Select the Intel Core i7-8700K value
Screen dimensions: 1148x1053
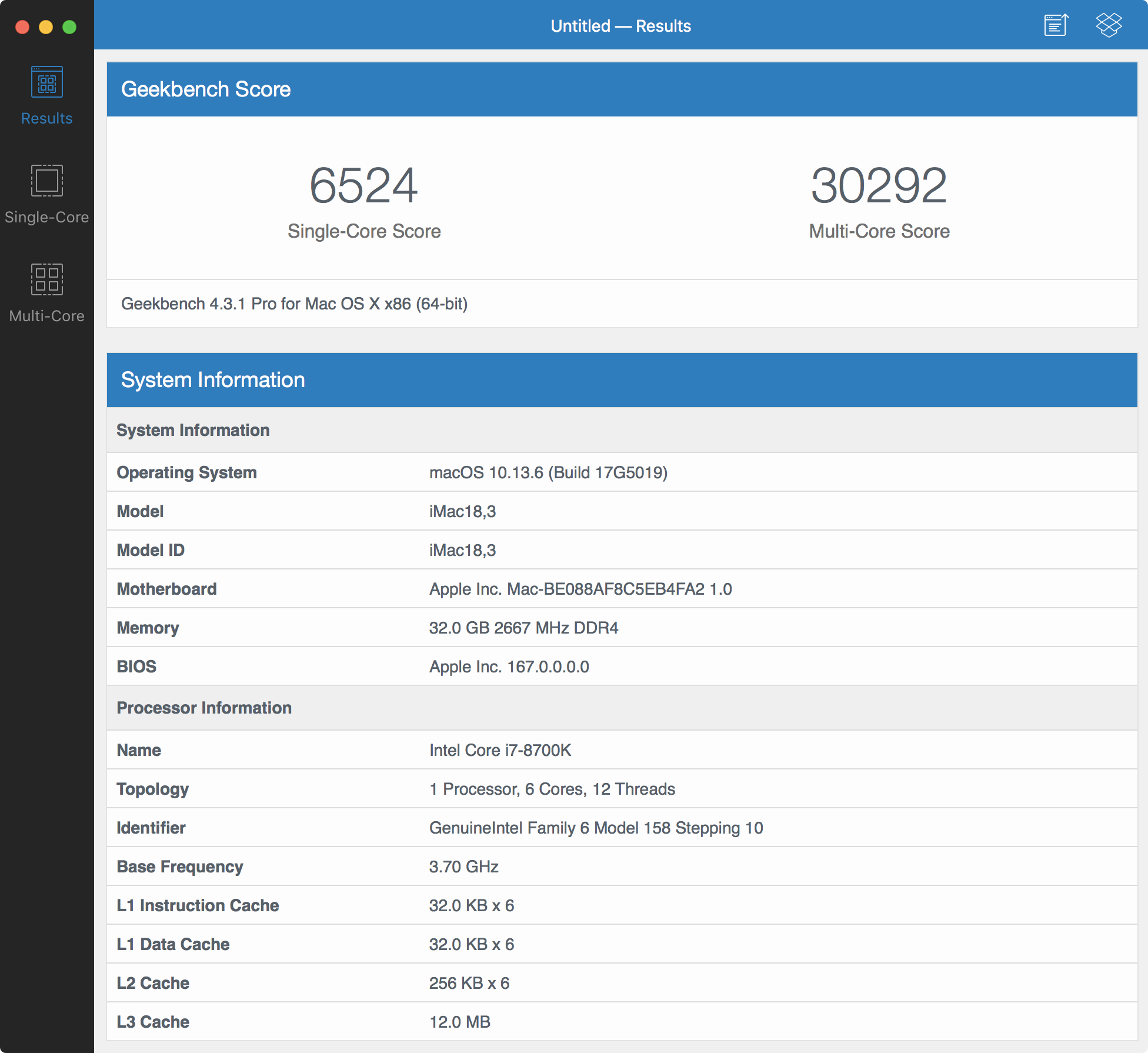click(500, 750)
